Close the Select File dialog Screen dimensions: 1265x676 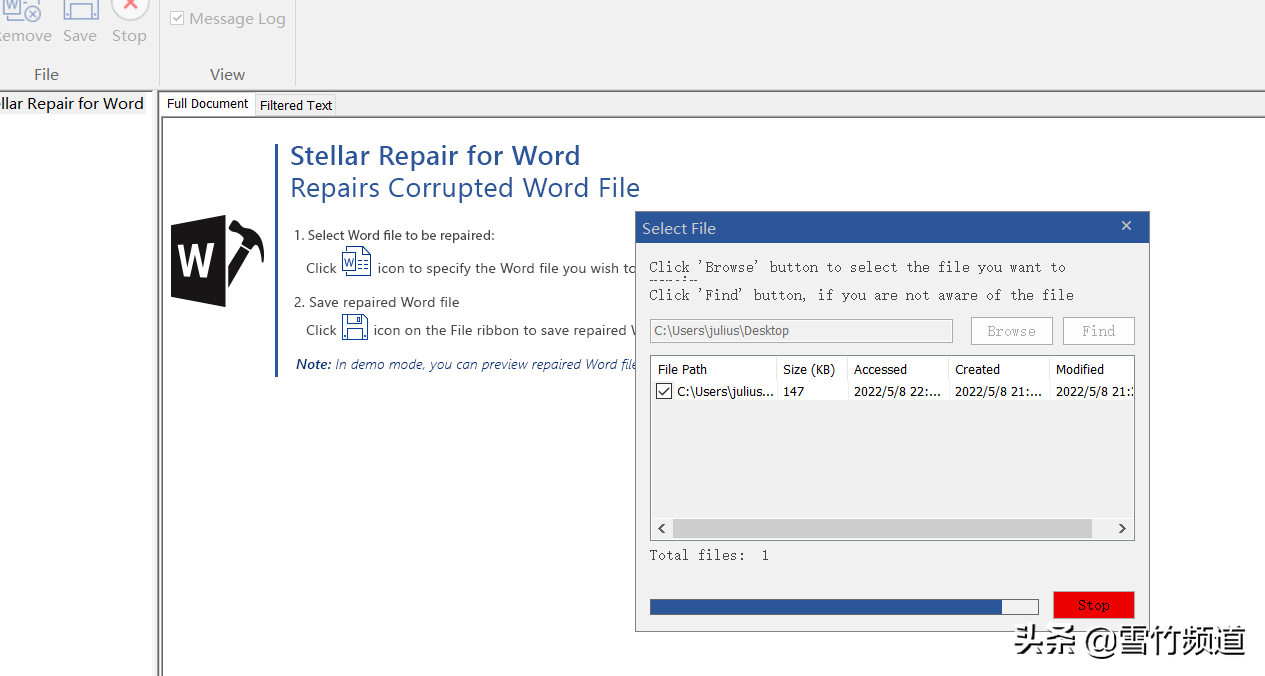[1126, 227]
